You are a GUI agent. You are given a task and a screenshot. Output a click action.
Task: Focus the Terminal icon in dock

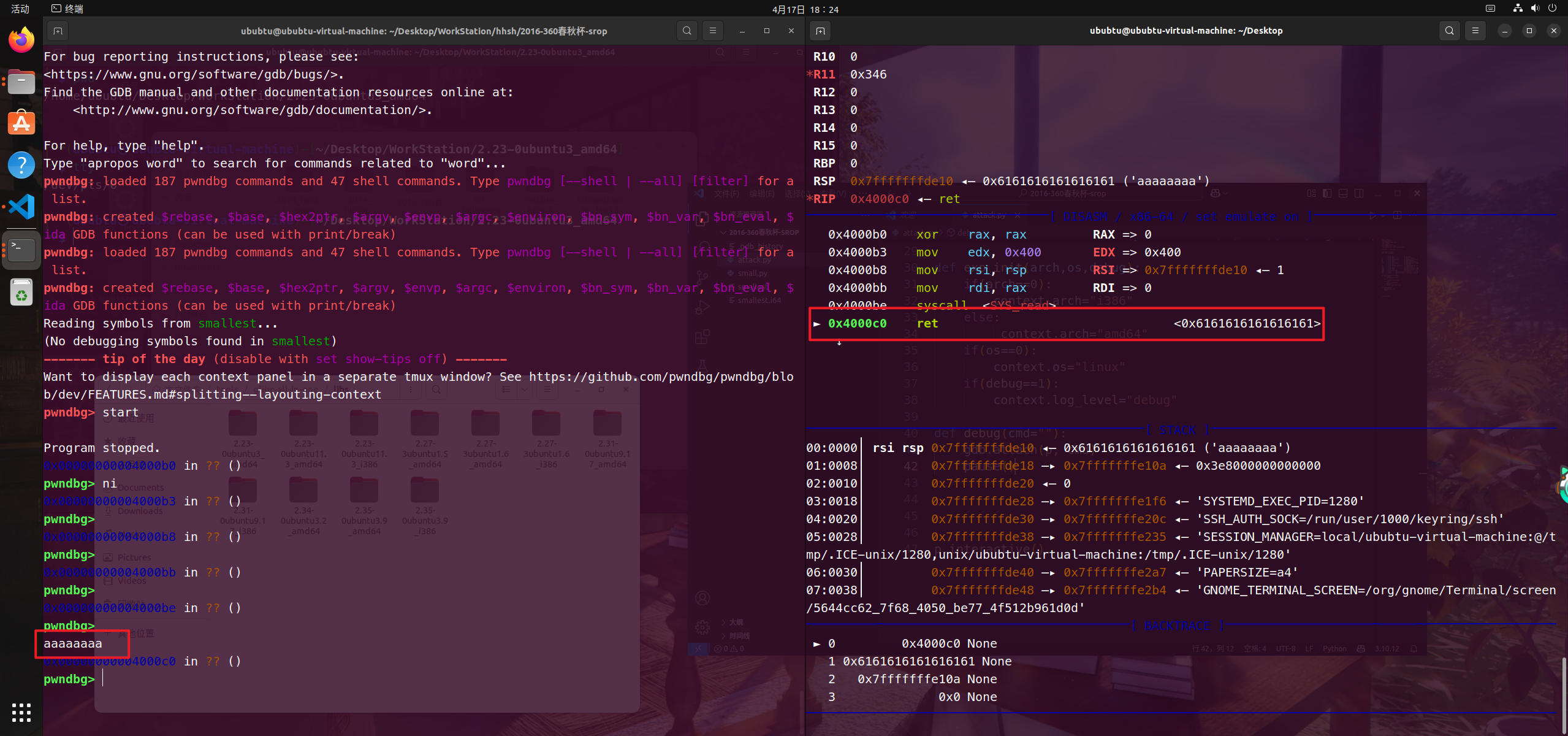[21, 248]
